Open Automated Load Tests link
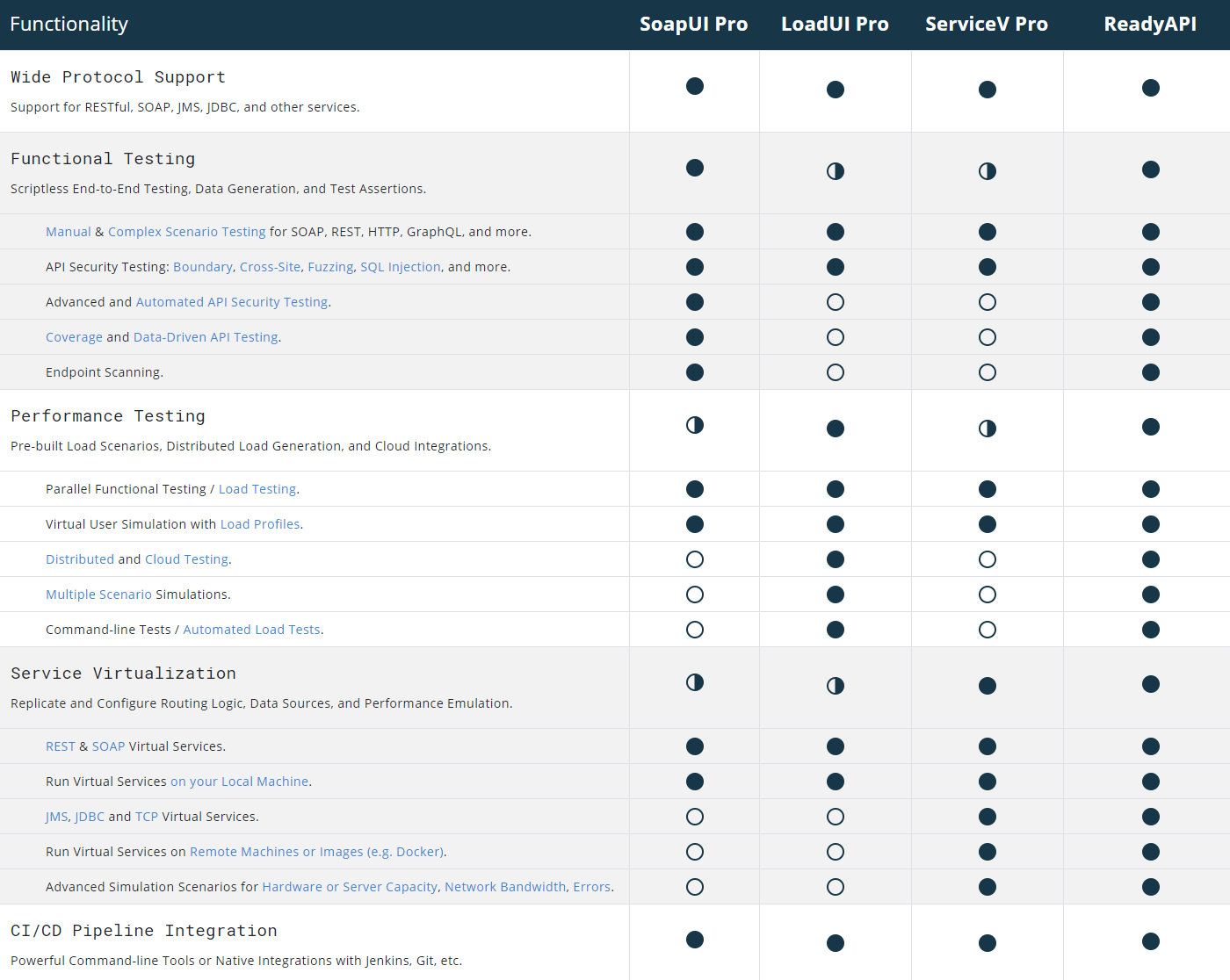This screenshot has height=980, width=1230. 251,630
